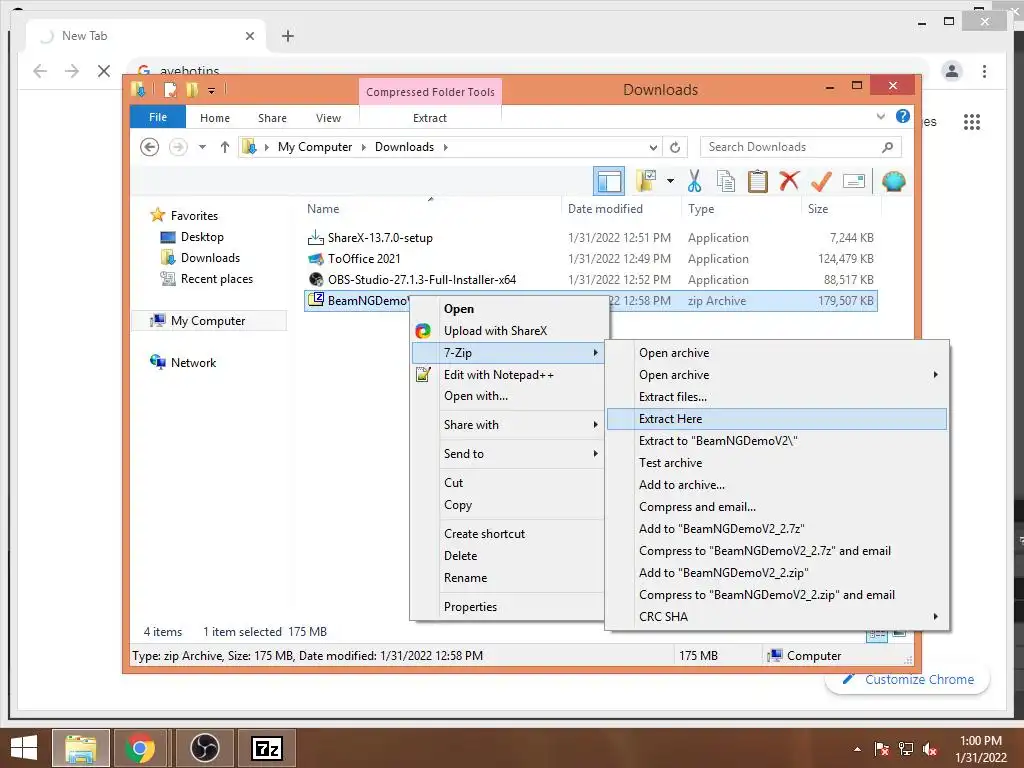Screen dimensions: 1024x768
Task: Open a new Chrome tab with plus button
Action: (288, 36)
